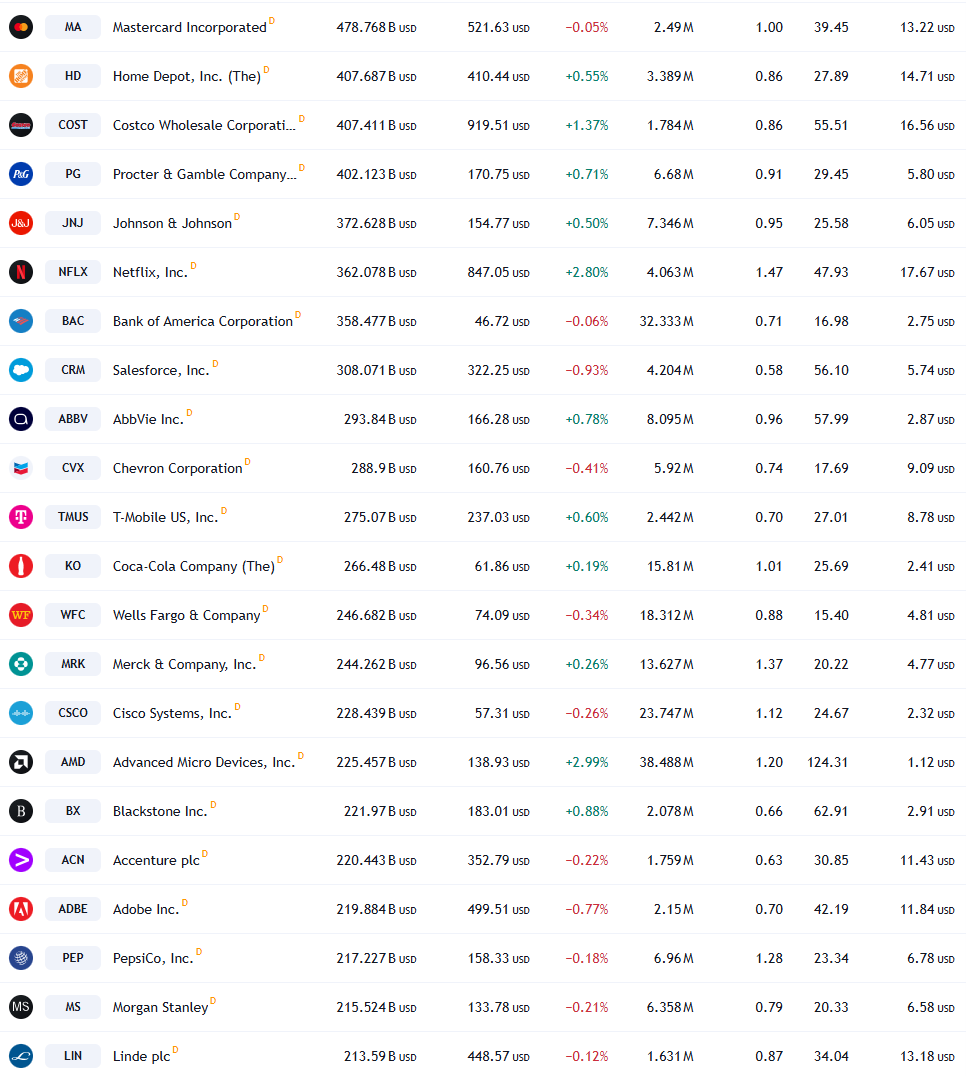Open PepsiCo, Inc. company link
This screenshot has width=966, height=1076.
tap(153, 958)
